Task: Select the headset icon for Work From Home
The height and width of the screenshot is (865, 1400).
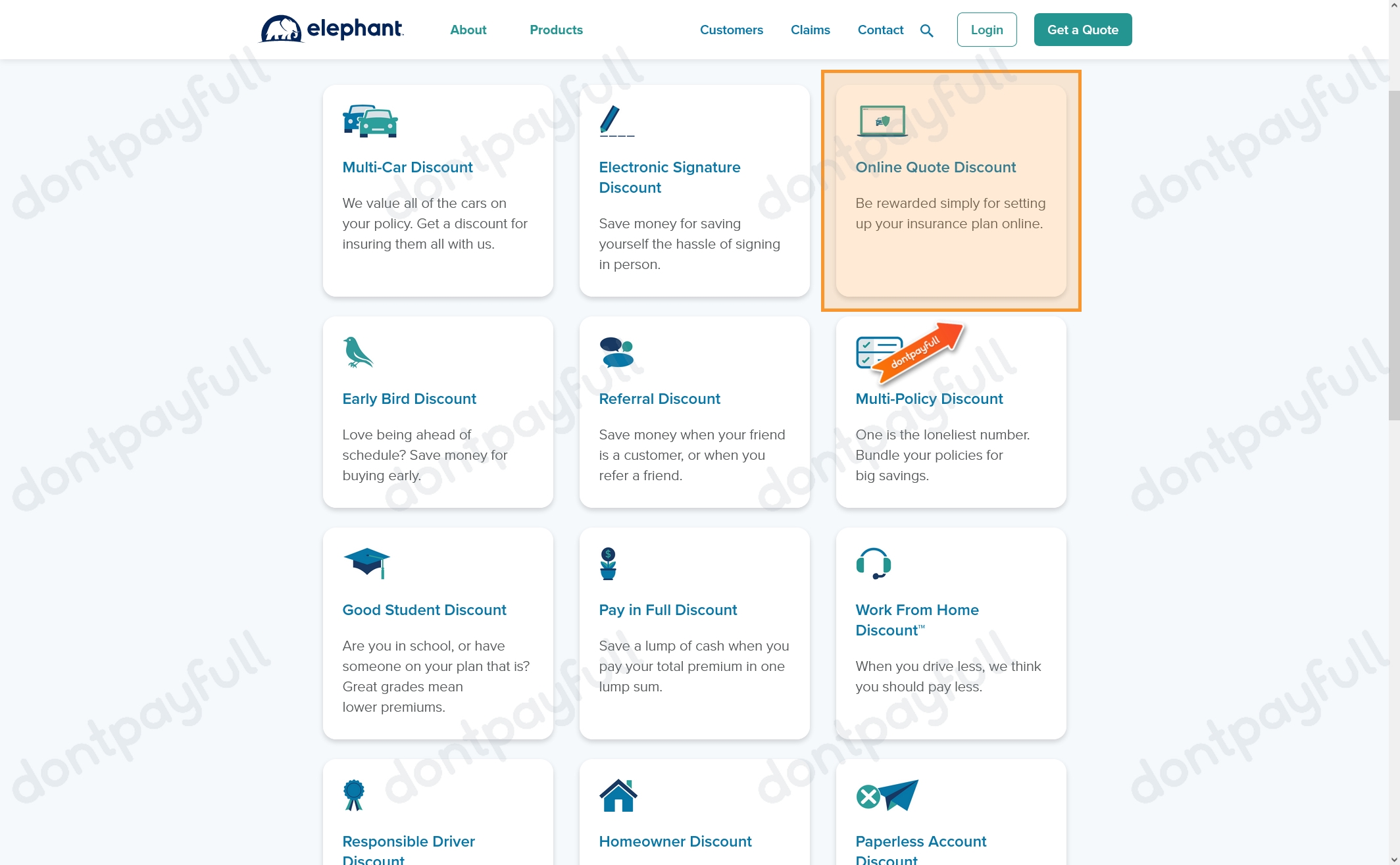Action: [x=874, y=564]
